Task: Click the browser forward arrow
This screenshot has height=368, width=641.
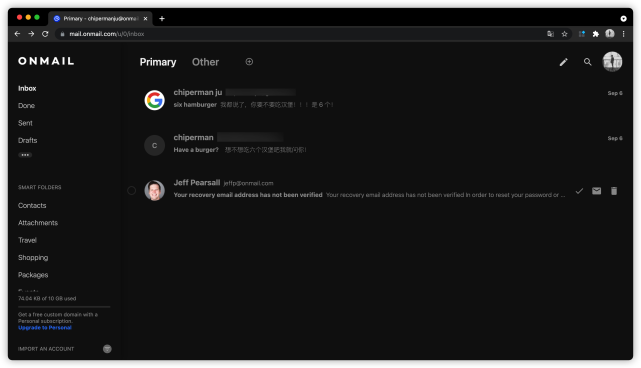Action: (31, 34)
